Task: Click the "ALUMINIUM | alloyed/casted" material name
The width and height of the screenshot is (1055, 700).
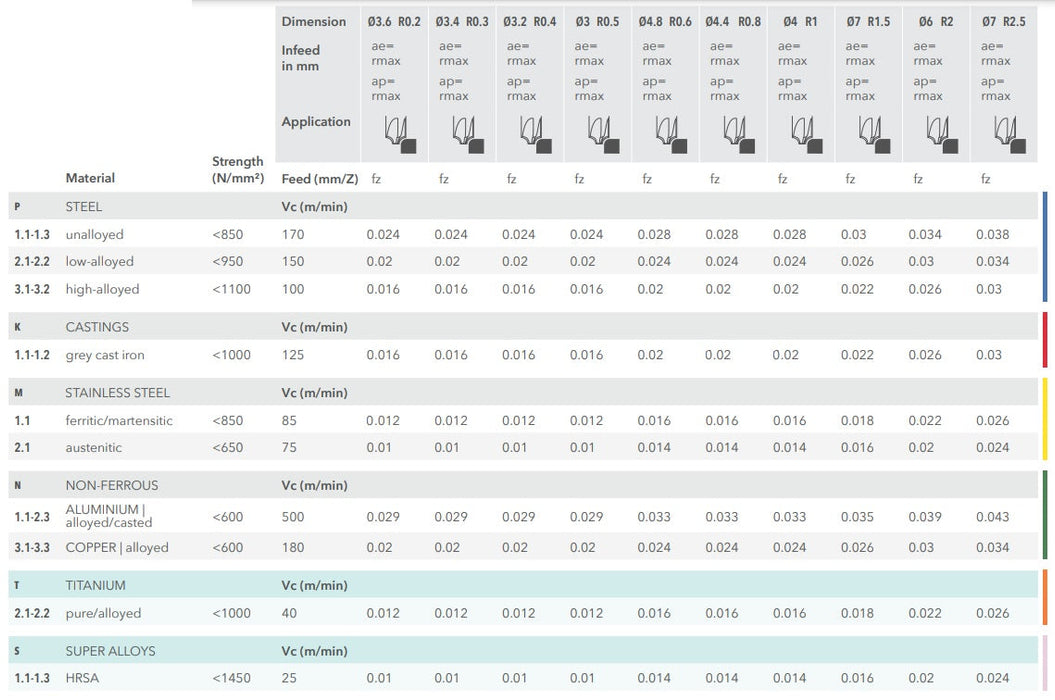Action: tap(109, 516)
